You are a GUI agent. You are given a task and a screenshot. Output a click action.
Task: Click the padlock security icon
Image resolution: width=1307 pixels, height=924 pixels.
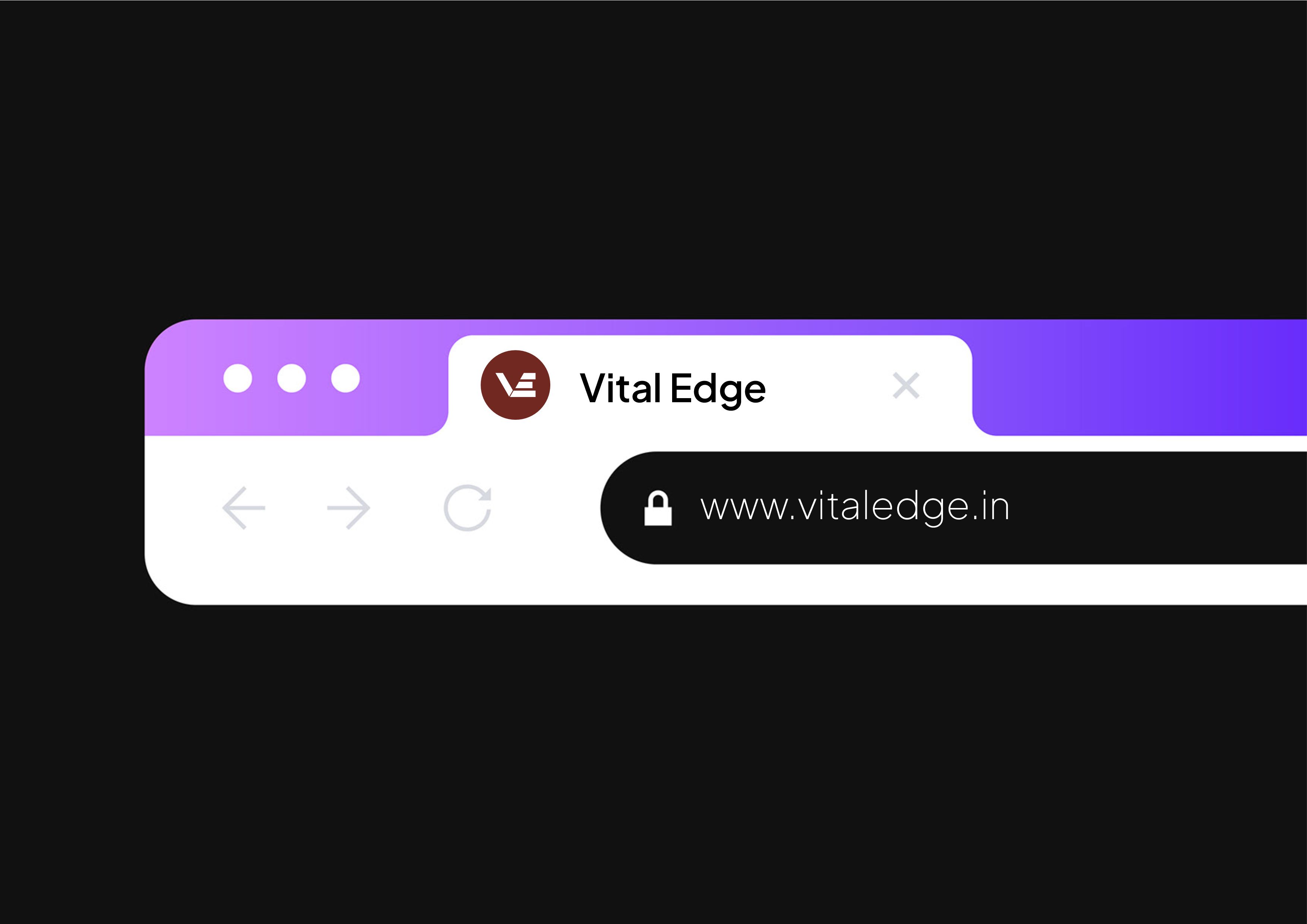click(x=658, y=508)
